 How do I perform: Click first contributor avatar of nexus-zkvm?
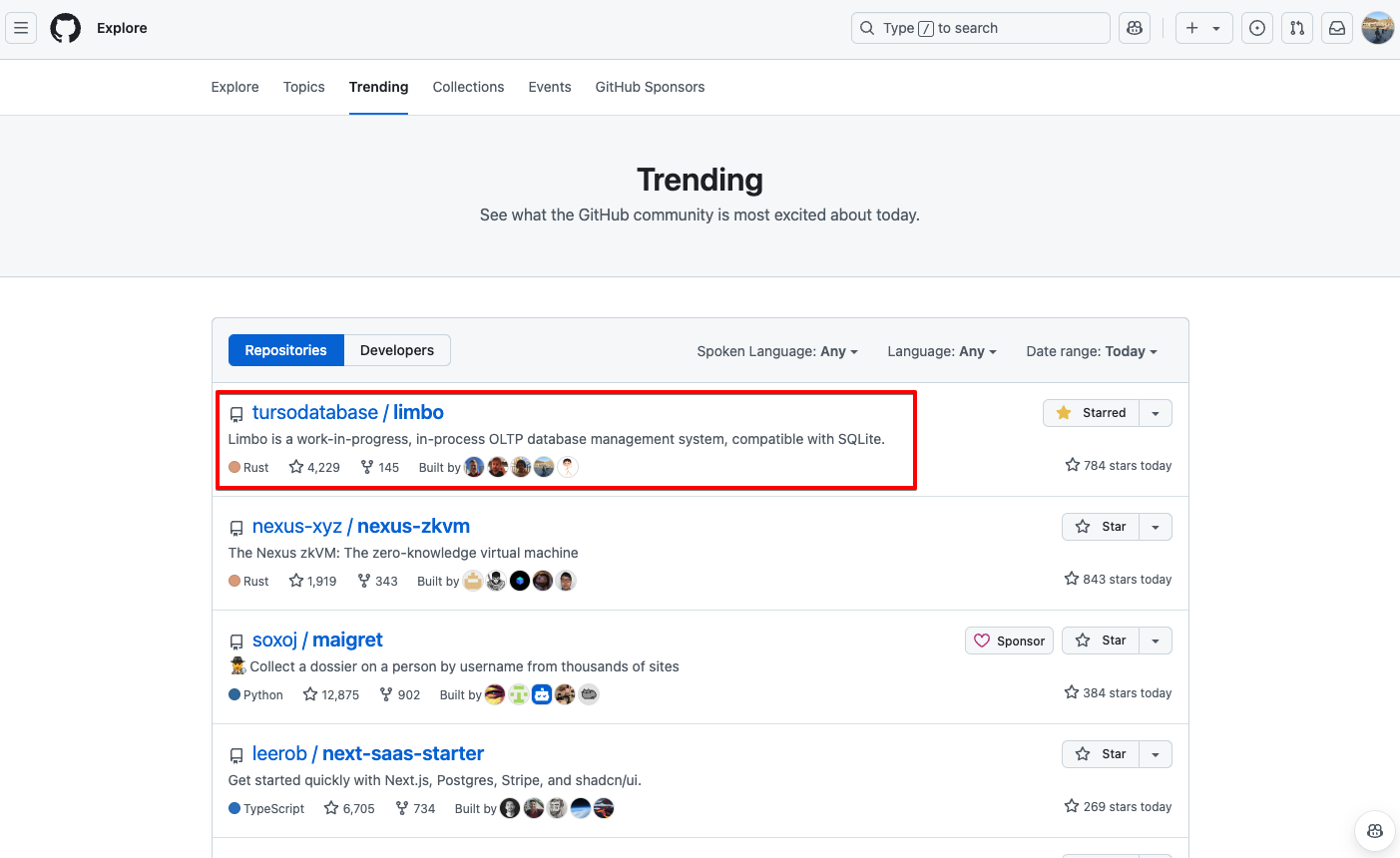(473, 581)
